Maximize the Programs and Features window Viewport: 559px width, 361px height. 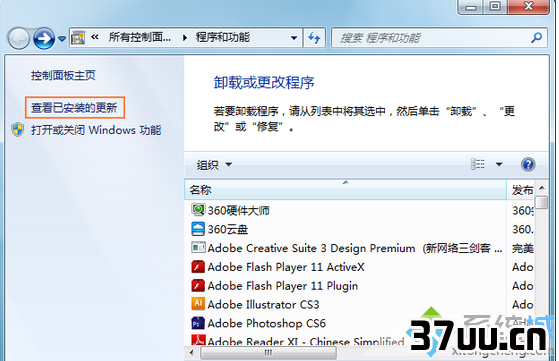[x=494, y=7]
